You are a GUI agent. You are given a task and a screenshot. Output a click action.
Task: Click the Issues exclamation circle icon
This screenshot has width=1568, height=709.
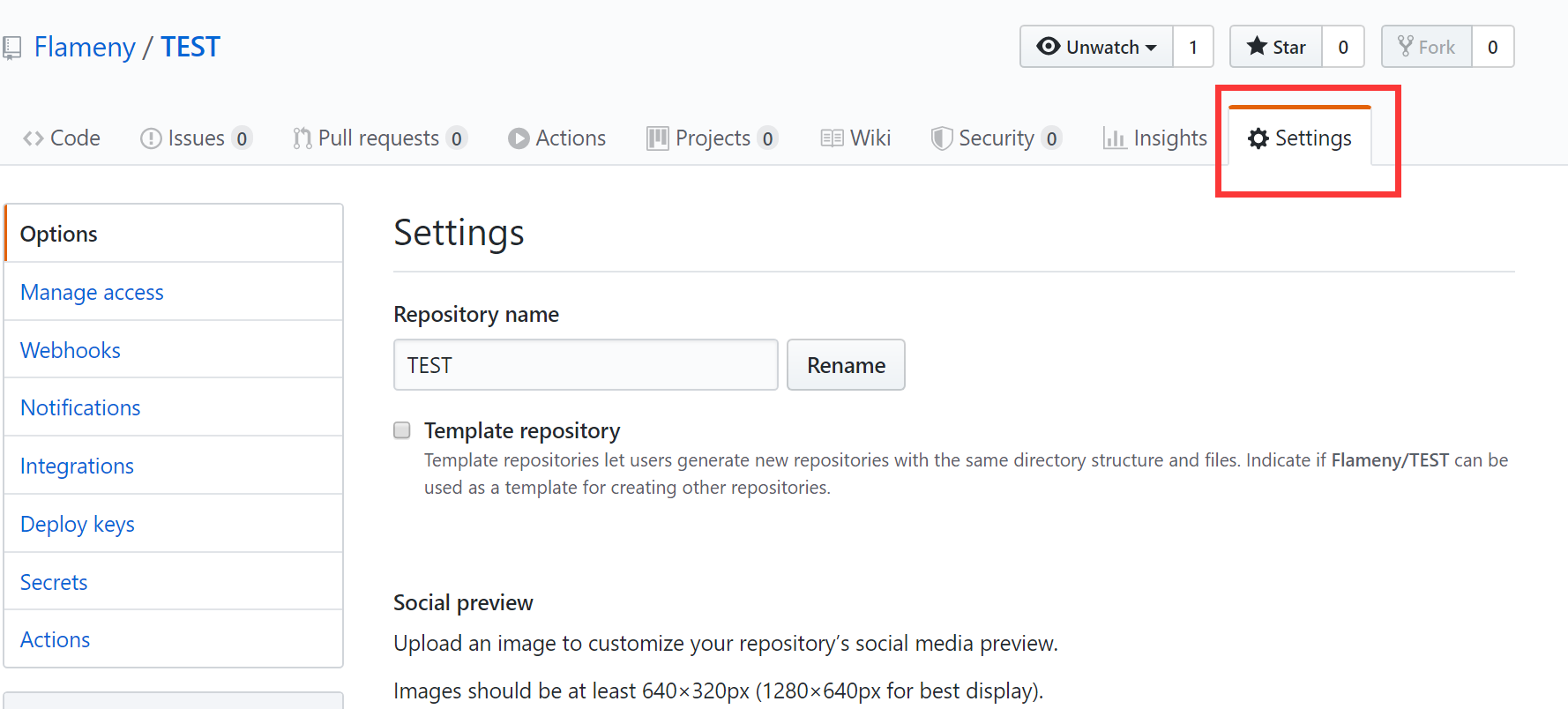click(151, 138)
